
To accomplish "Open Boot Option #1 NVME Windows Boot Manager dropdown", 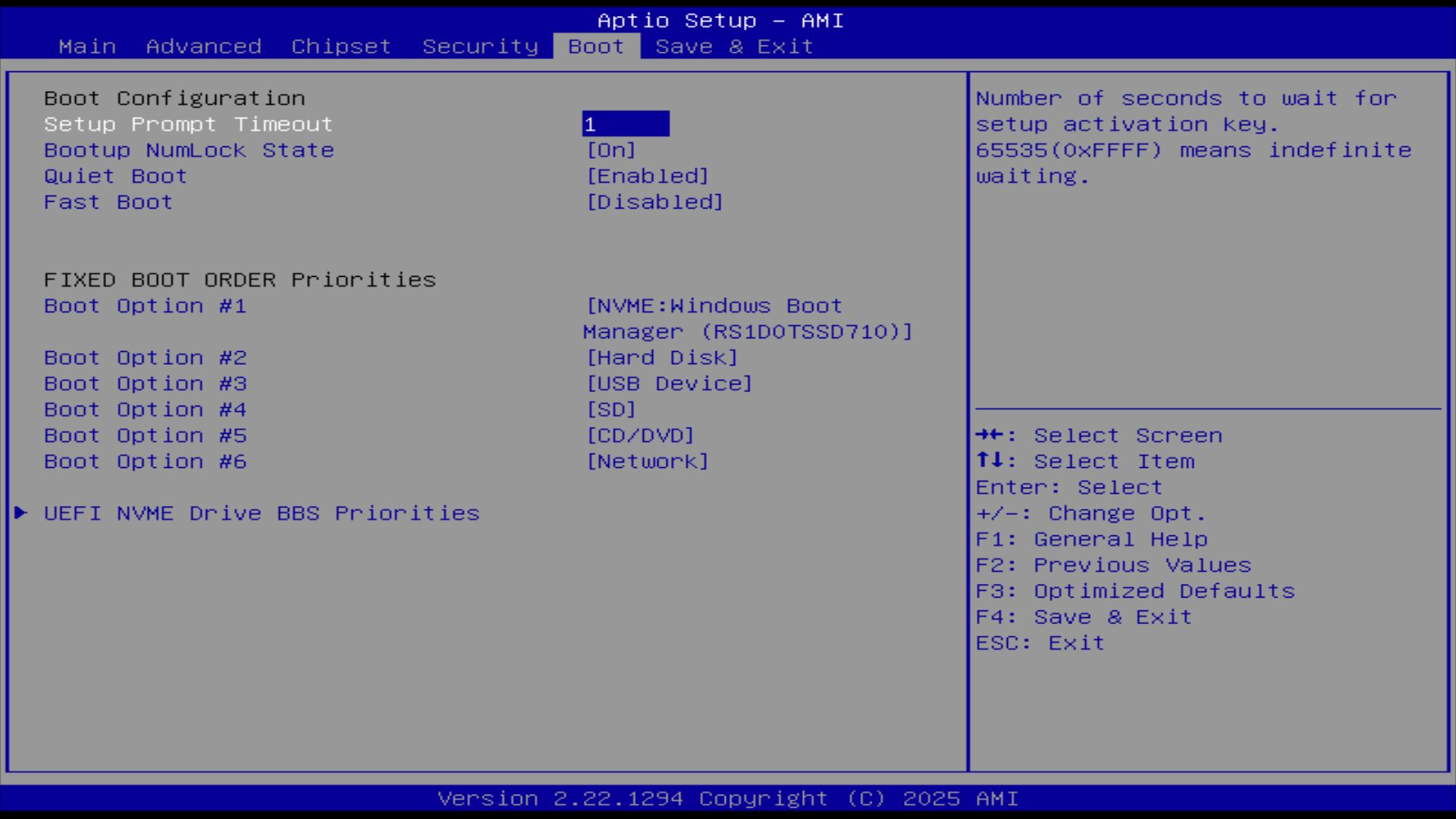I will click(x=713, y=306).
